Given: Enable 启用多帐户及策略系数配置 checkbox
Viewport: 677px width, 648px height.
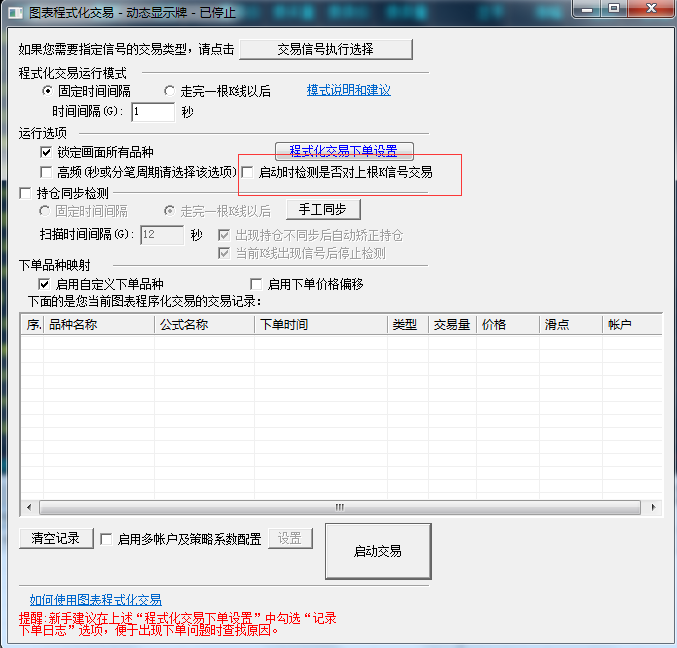Looking at the screenshot, I should click(106, 539).
